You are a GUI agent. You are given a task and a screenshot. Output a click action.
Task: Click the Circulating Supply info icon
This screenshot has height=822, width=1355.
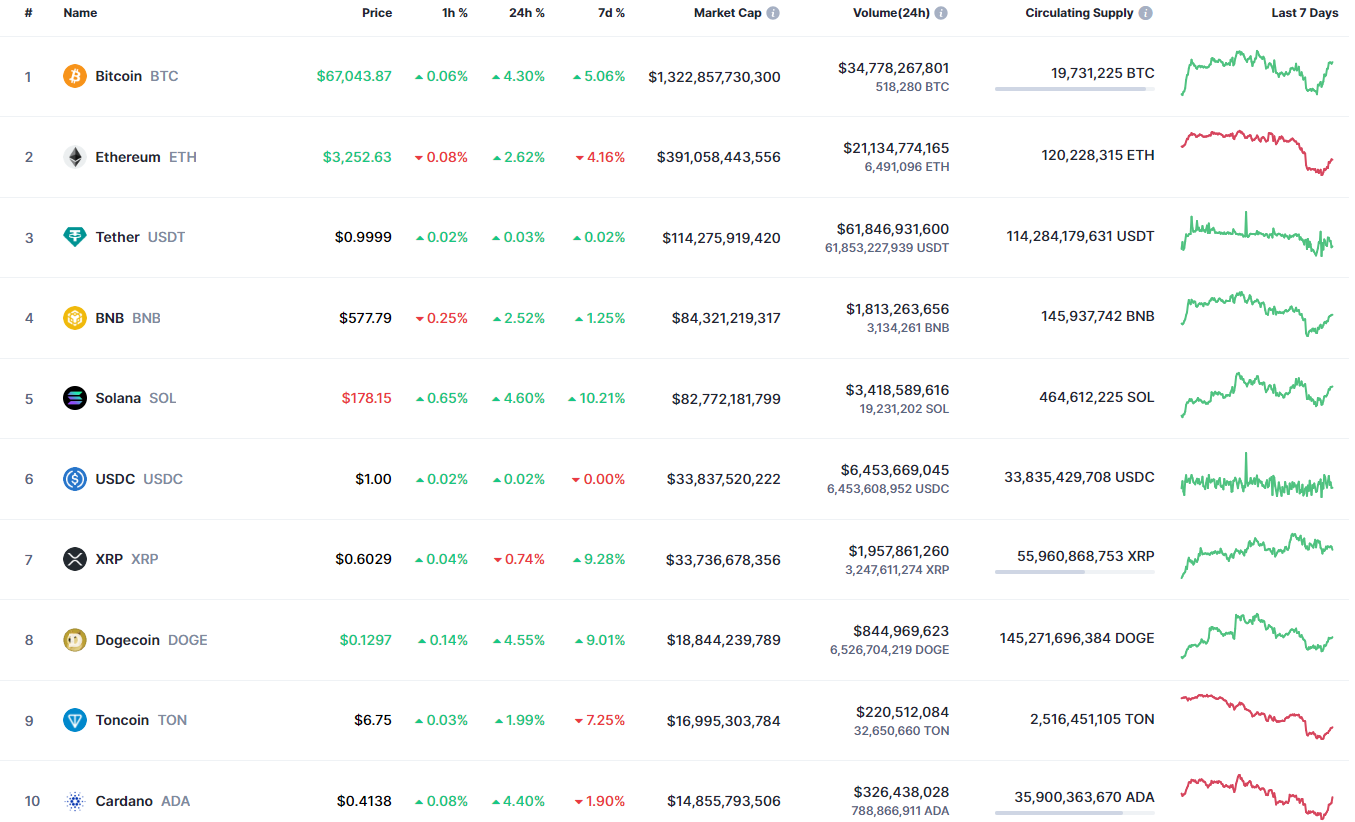point(1145,13)
